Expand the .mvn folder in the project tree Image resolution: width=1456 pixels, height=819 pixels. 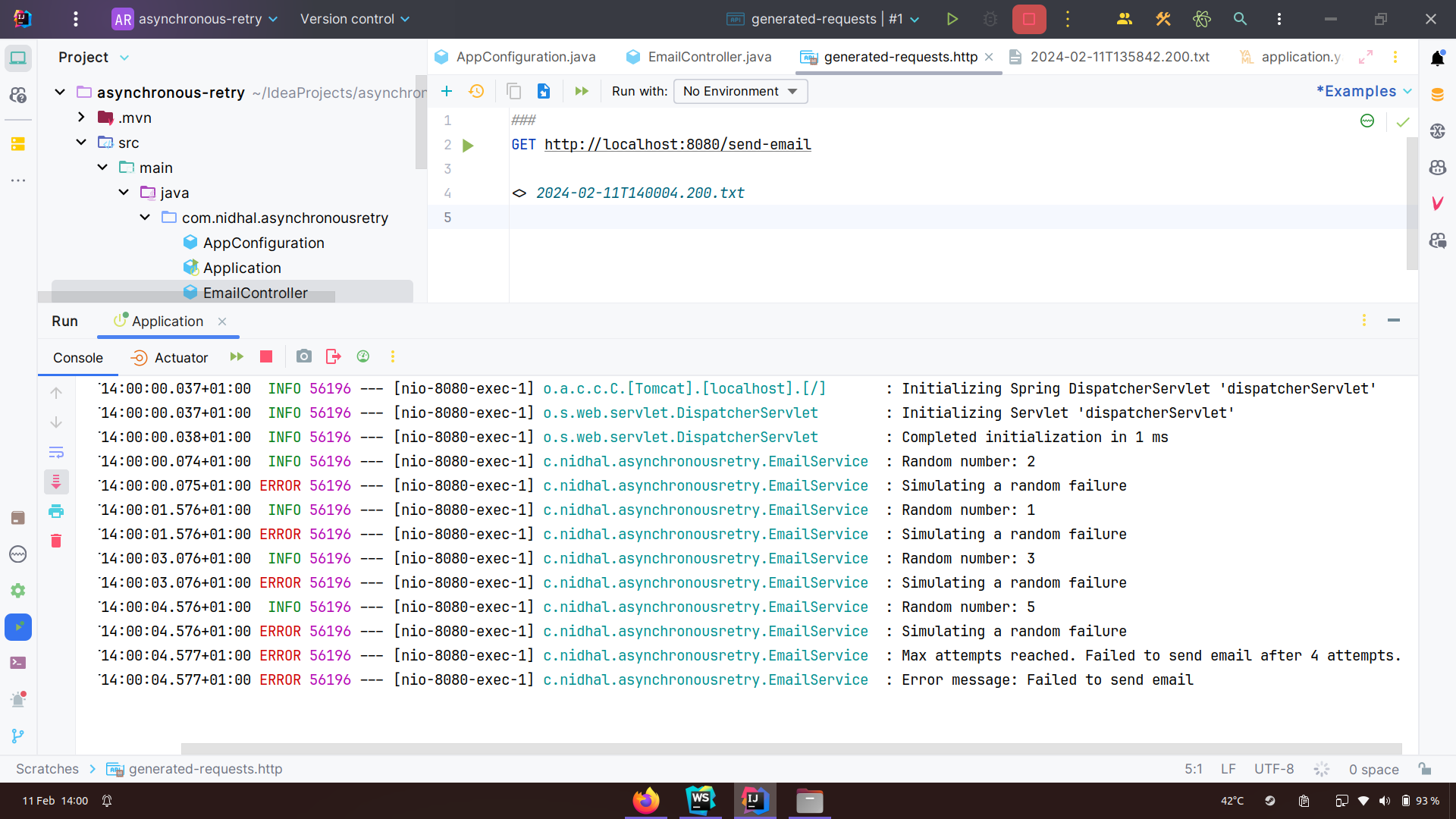pos(80,118)
